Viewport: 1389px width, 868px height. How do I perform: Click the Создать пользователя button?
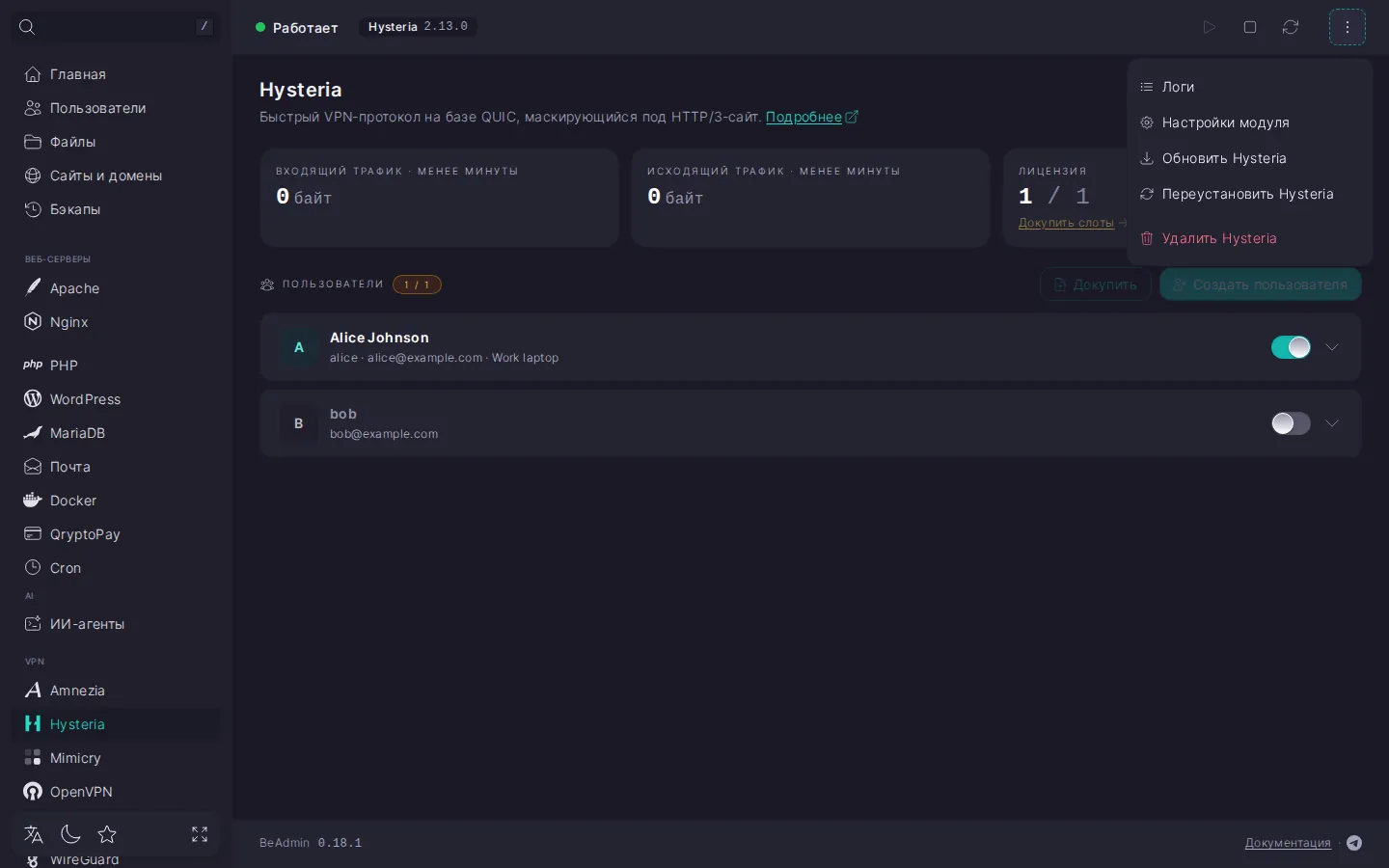pyautogui.click(x=1261, y=285)
